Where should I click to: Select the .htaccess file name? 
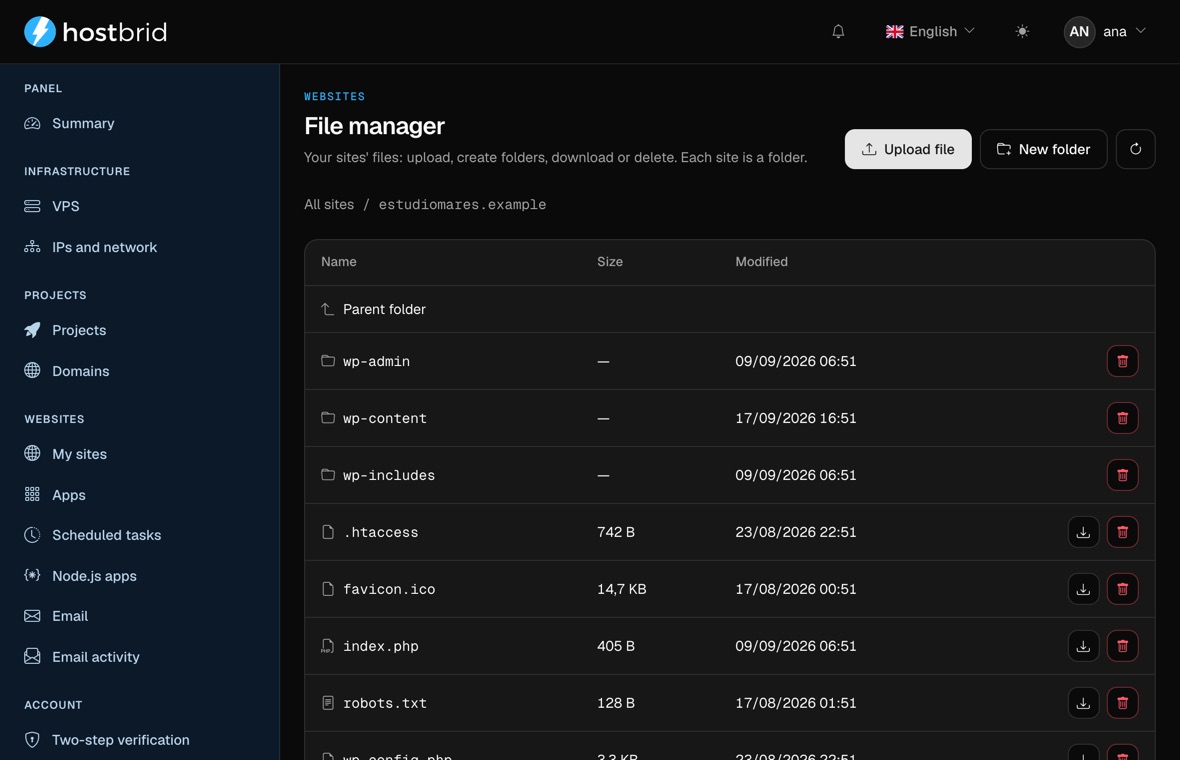pyautogui.click(x=381, y=532)
